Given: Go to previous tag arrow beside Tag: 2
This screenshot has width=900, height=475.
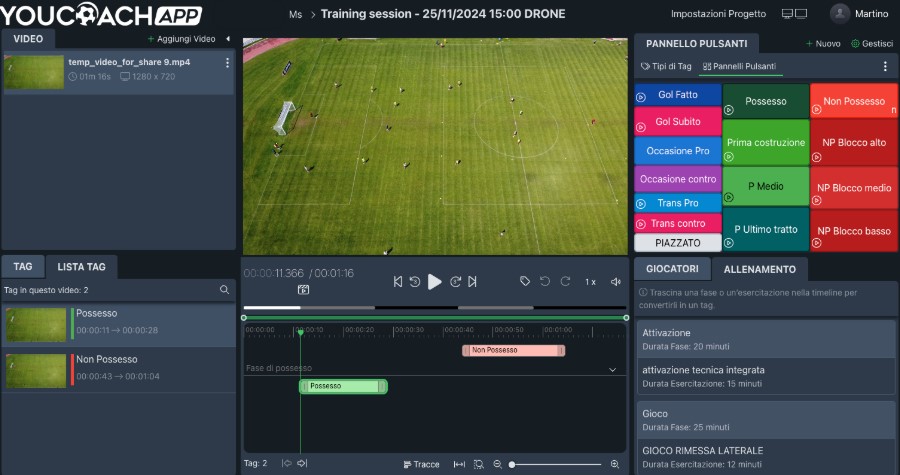Looking at the screenshot, I should [x=286, y=463].
